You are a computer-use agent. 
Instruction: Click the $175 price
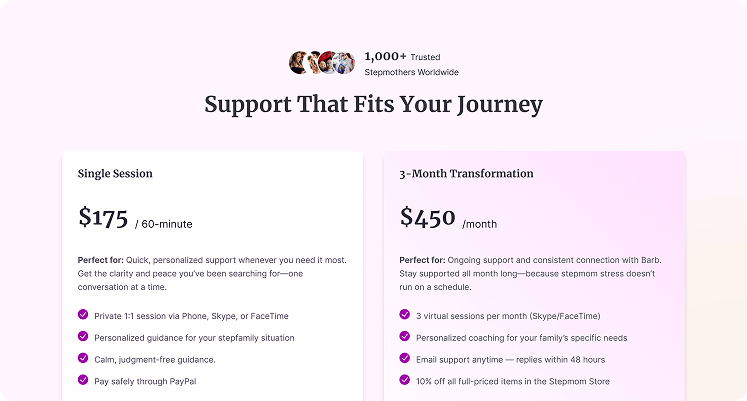tap(103, 217)
